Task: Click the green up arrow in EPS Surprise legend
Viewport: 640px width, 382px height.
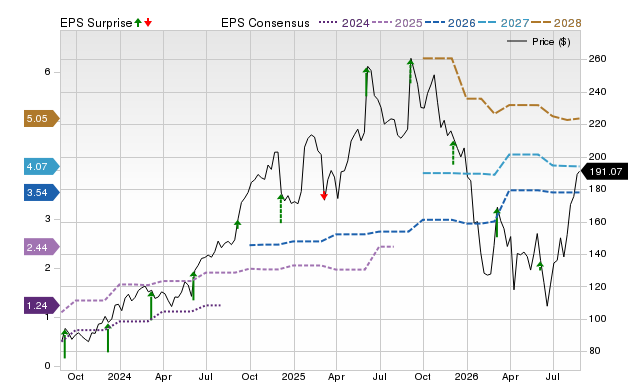Action: point(138,23)
